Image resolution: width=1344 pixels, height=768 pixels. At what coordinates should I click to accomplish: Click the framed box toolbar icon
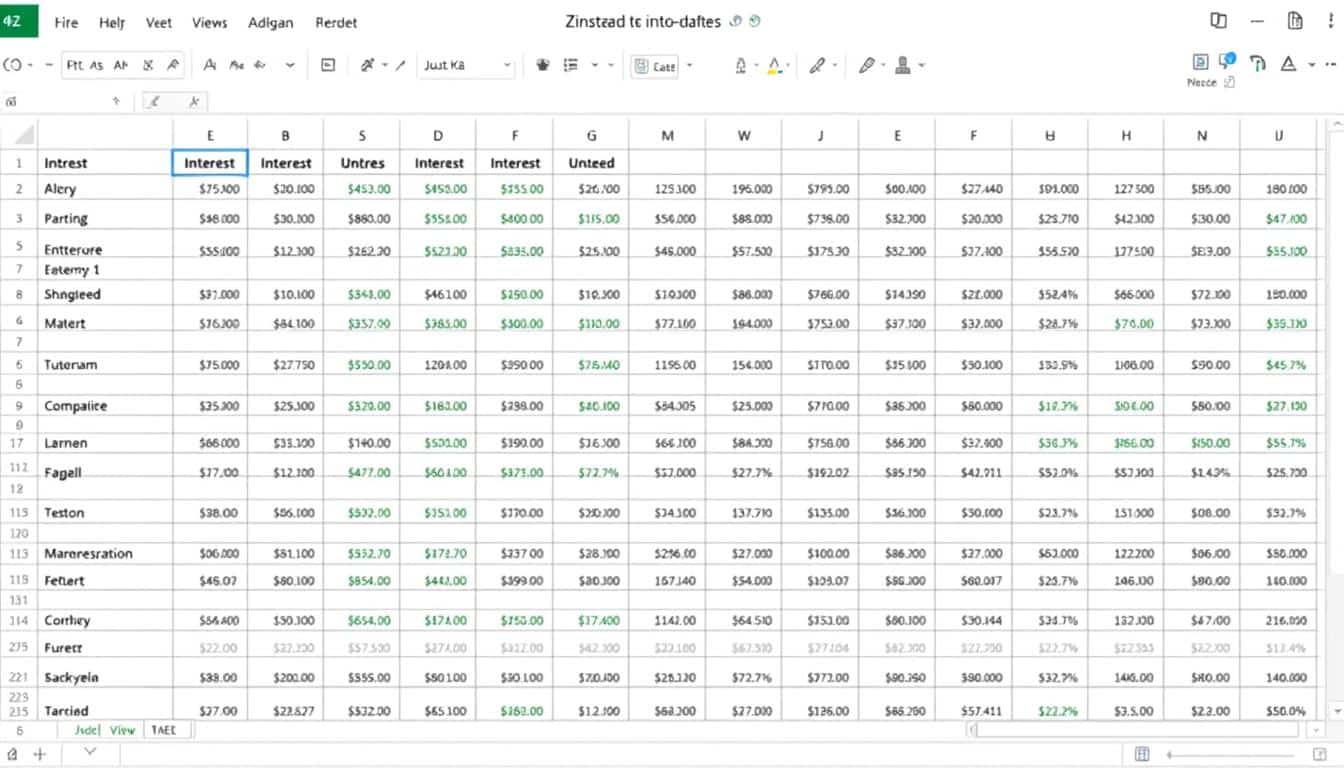click(328, 65)
